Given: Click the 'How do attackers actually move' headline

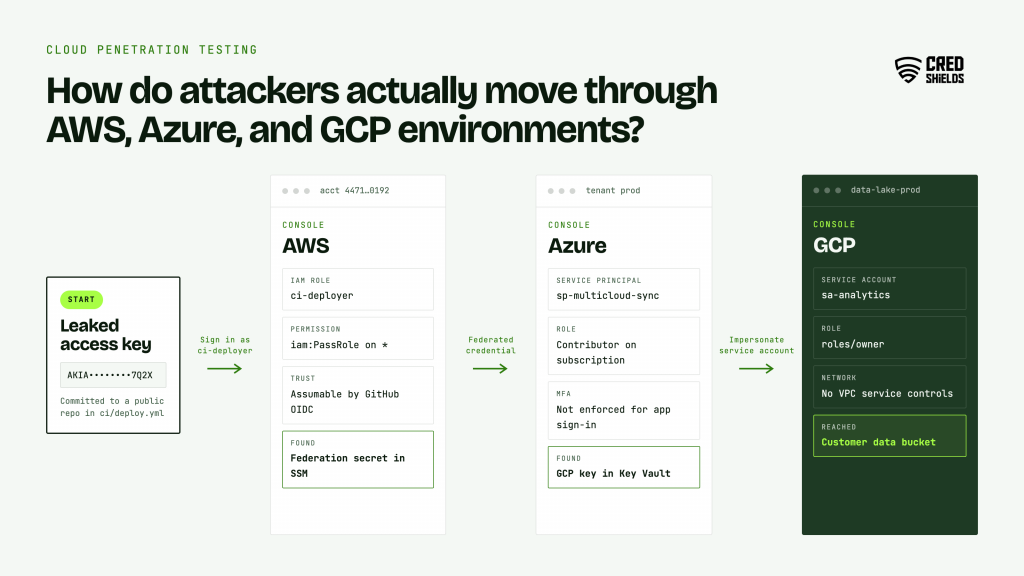Looking at the screenshot, I should click(381, 109).
